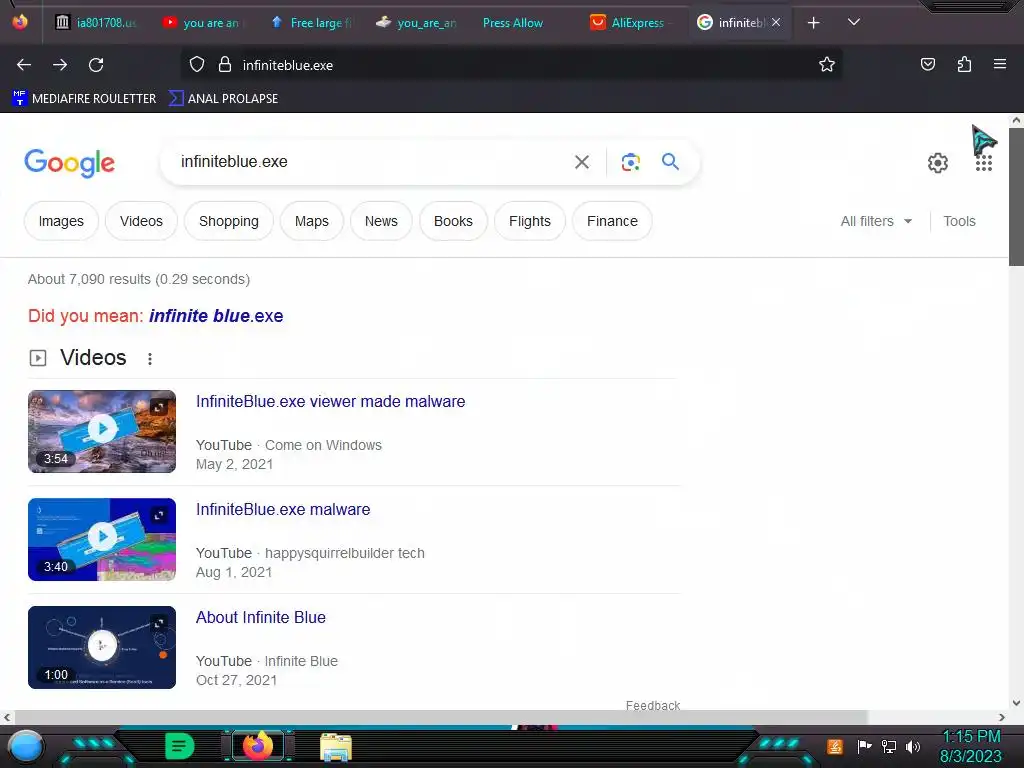
Task: Switch to the you_are_an tab
Action: [x=417, y=23]
